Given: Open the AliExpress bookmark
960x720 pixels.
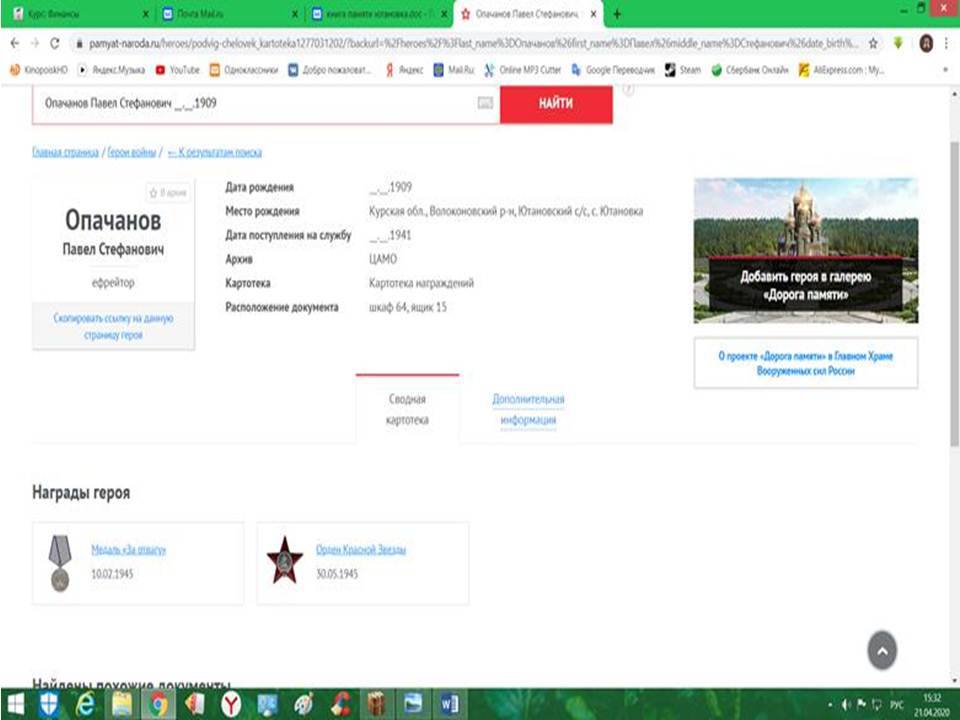Looking at the screenshot, I should coord(841,70).
